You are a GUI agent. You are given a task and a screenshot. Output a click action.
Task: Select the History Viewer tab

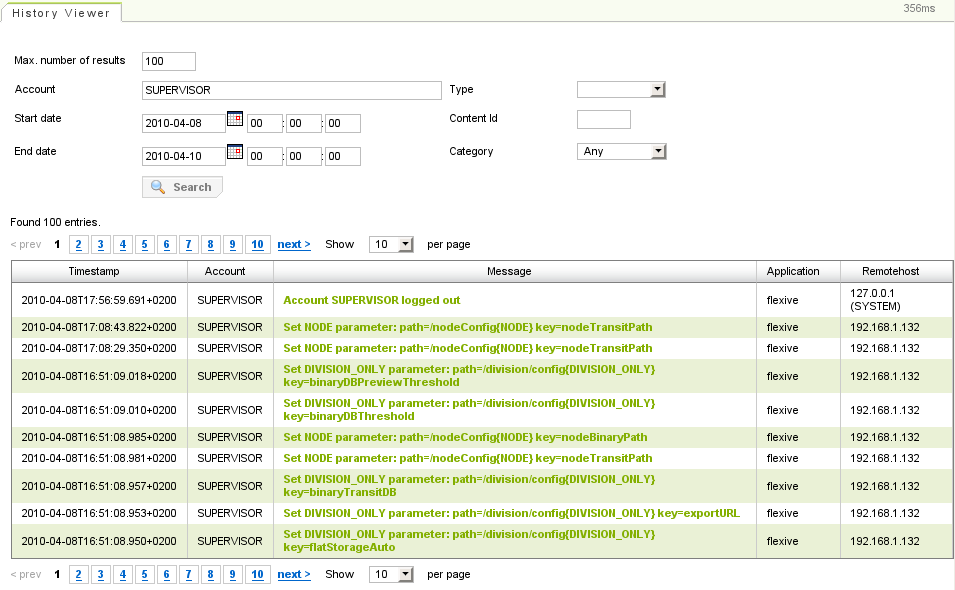tap(61, 13)
